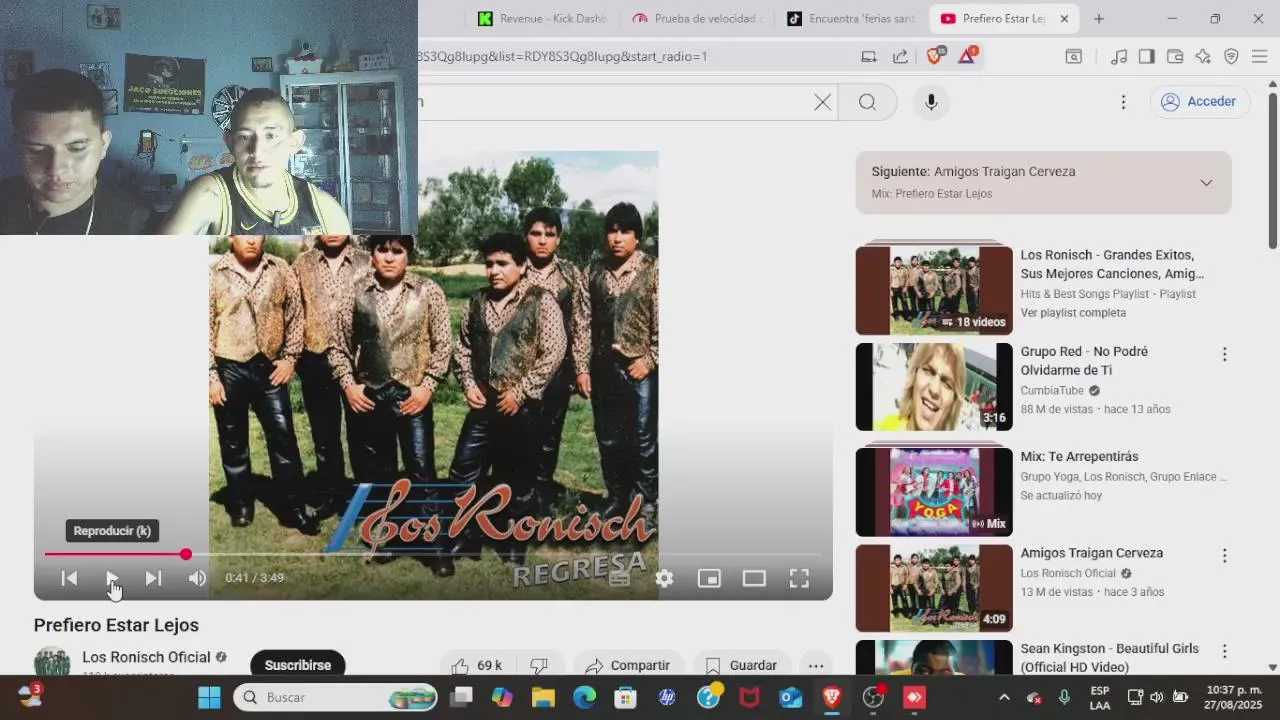
Task: Click the share icon in the address bar
Action: point(900,57)
